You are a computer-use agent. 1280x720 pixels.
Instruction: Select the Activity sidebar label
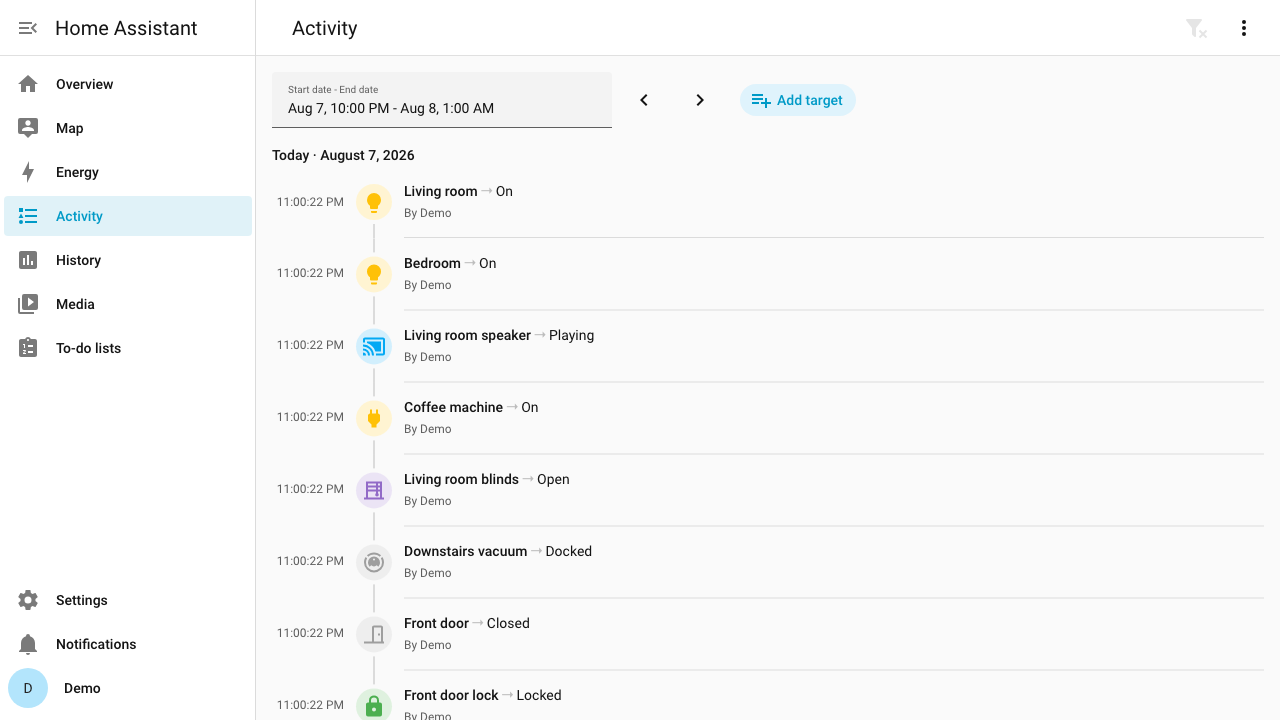click(79, 216)
